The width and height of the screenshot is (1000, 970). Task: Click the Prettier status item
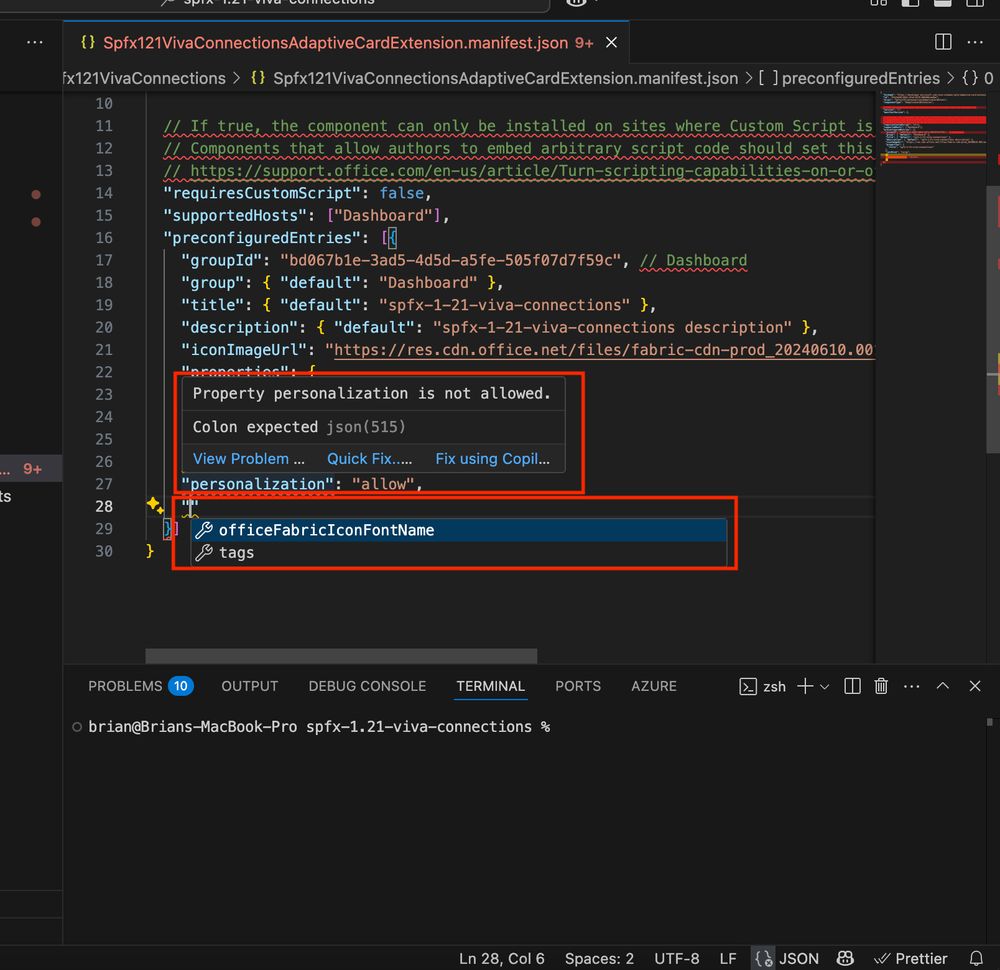[x=911, y=959]
